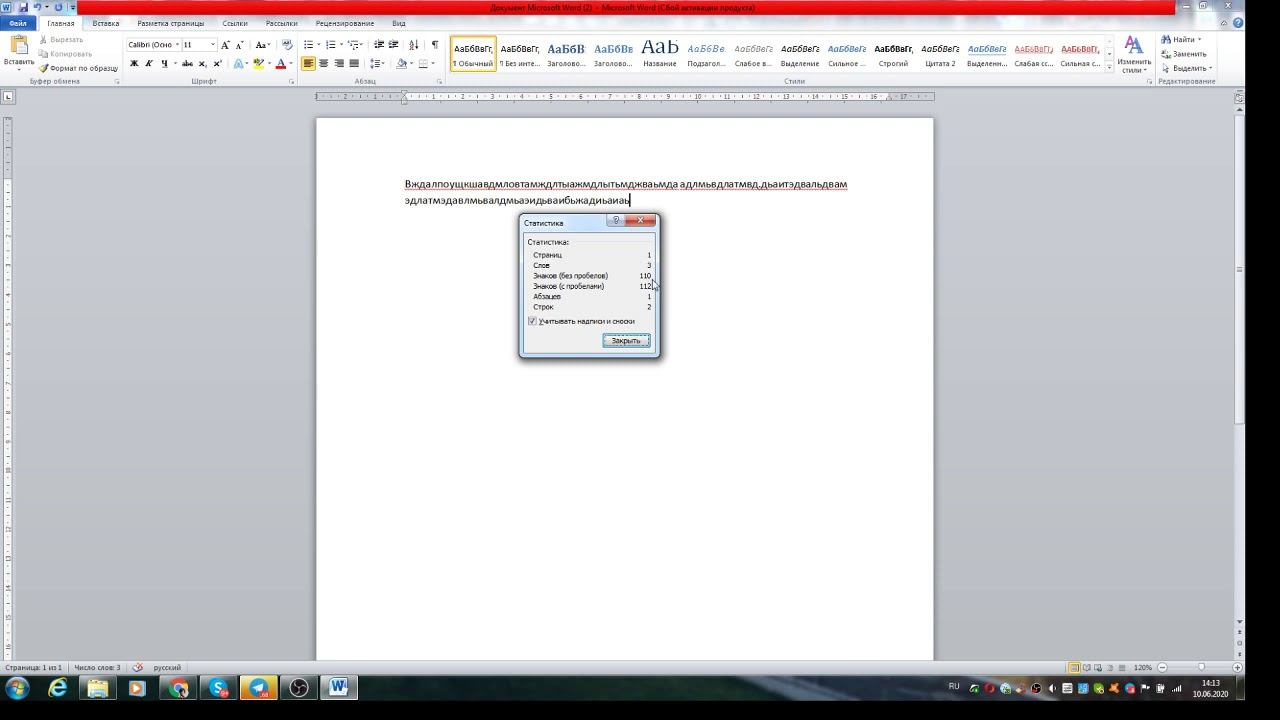Apply subscript formatting
This screenshot has height=720, width=1280.
[203, 64]
